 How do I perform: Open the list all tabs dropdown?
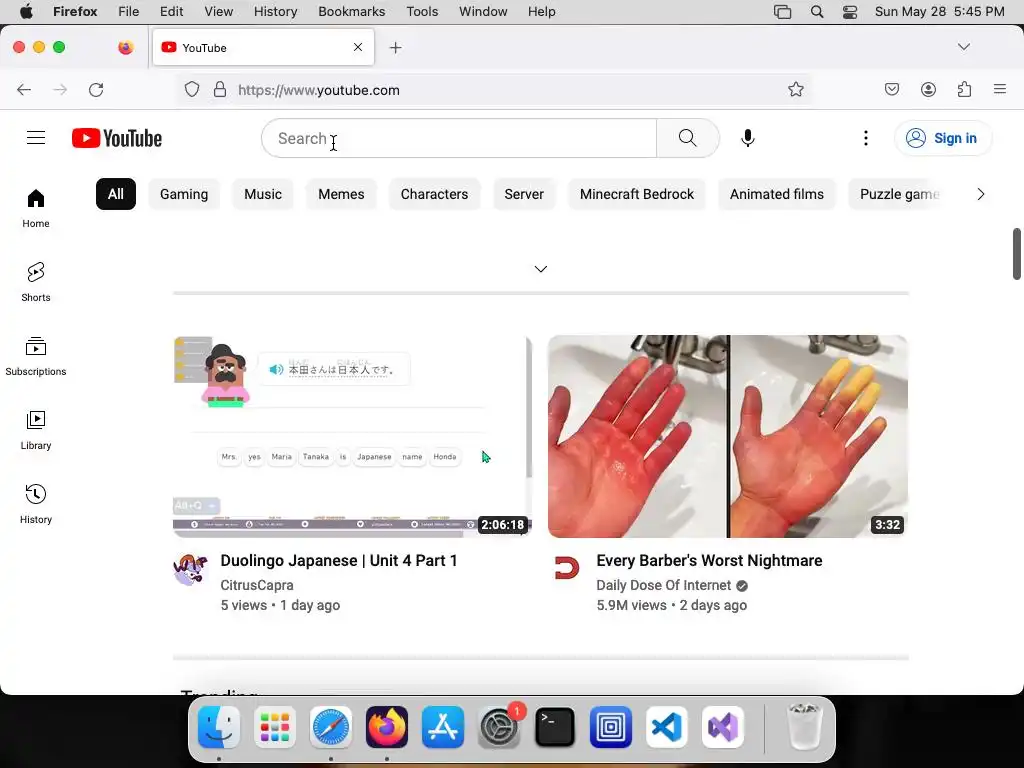point(963,47)
